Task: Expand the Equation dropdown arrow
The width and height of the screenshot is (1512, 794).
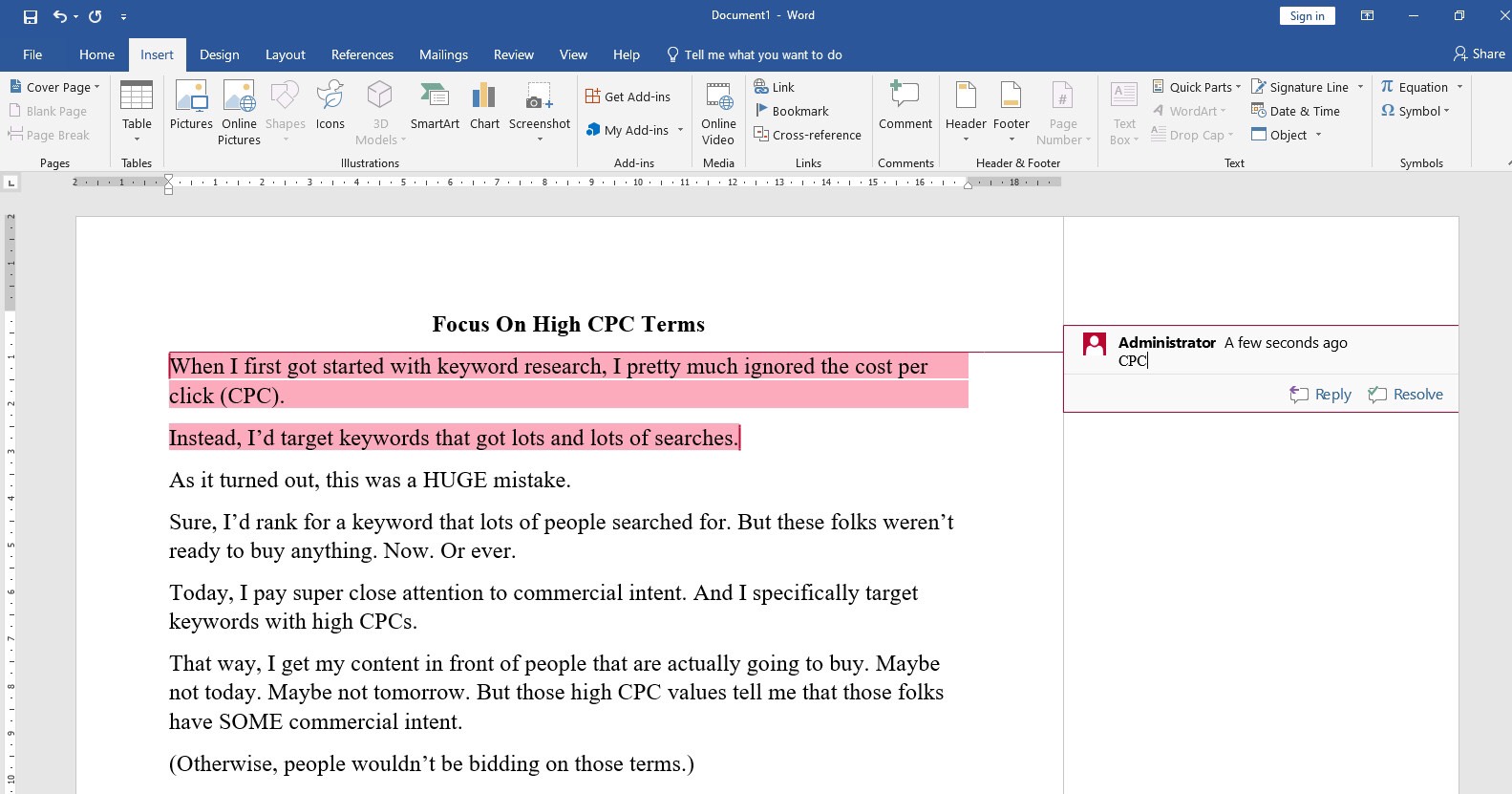Action: [x=1459, y=87]
